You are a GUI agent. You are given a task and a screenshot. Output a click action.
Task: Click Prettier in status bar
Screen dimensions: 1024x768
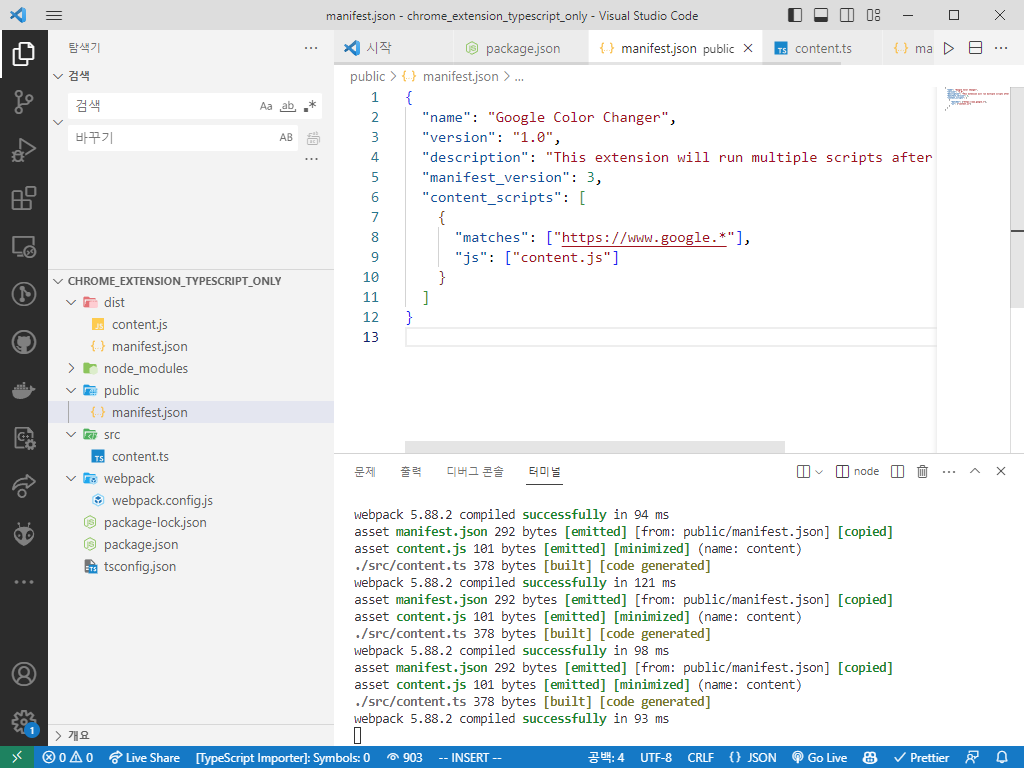(x=921, y=758)
